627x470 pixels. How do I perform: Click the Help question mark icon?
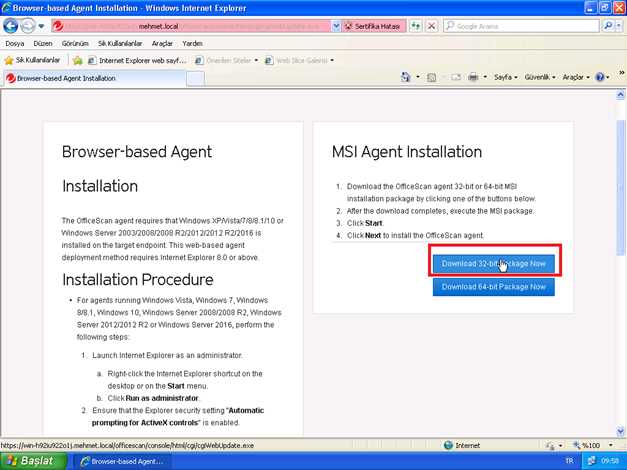(600, 77)
